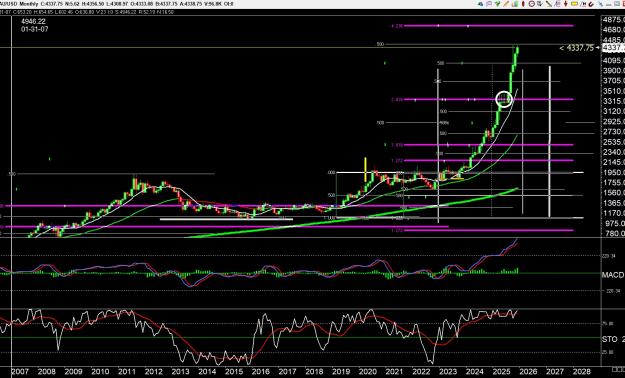This screenshot has width=625, height=378.
Task: Click the 2007 year on time axis
Action: pos(20,372)
